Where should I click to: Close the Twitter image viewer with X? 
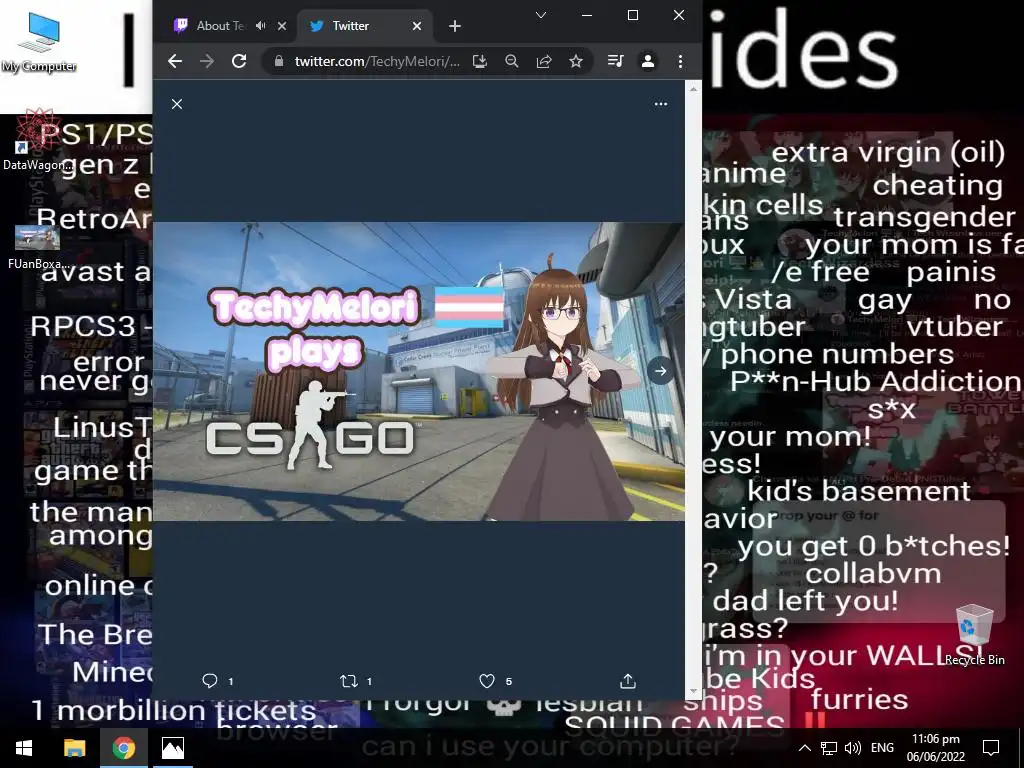coord(177,104)
